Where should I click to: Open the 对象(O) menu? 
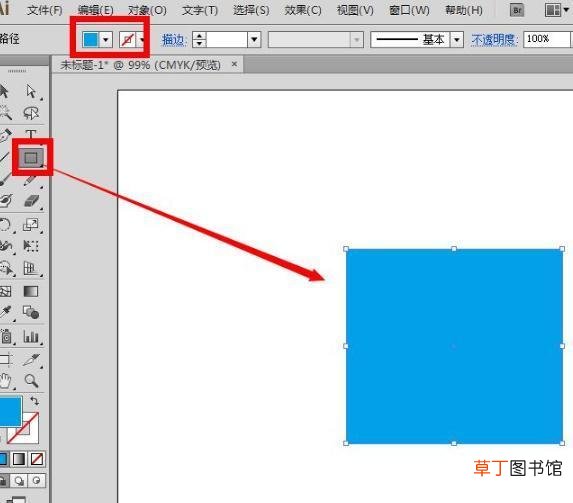click(x=147, y=10)
